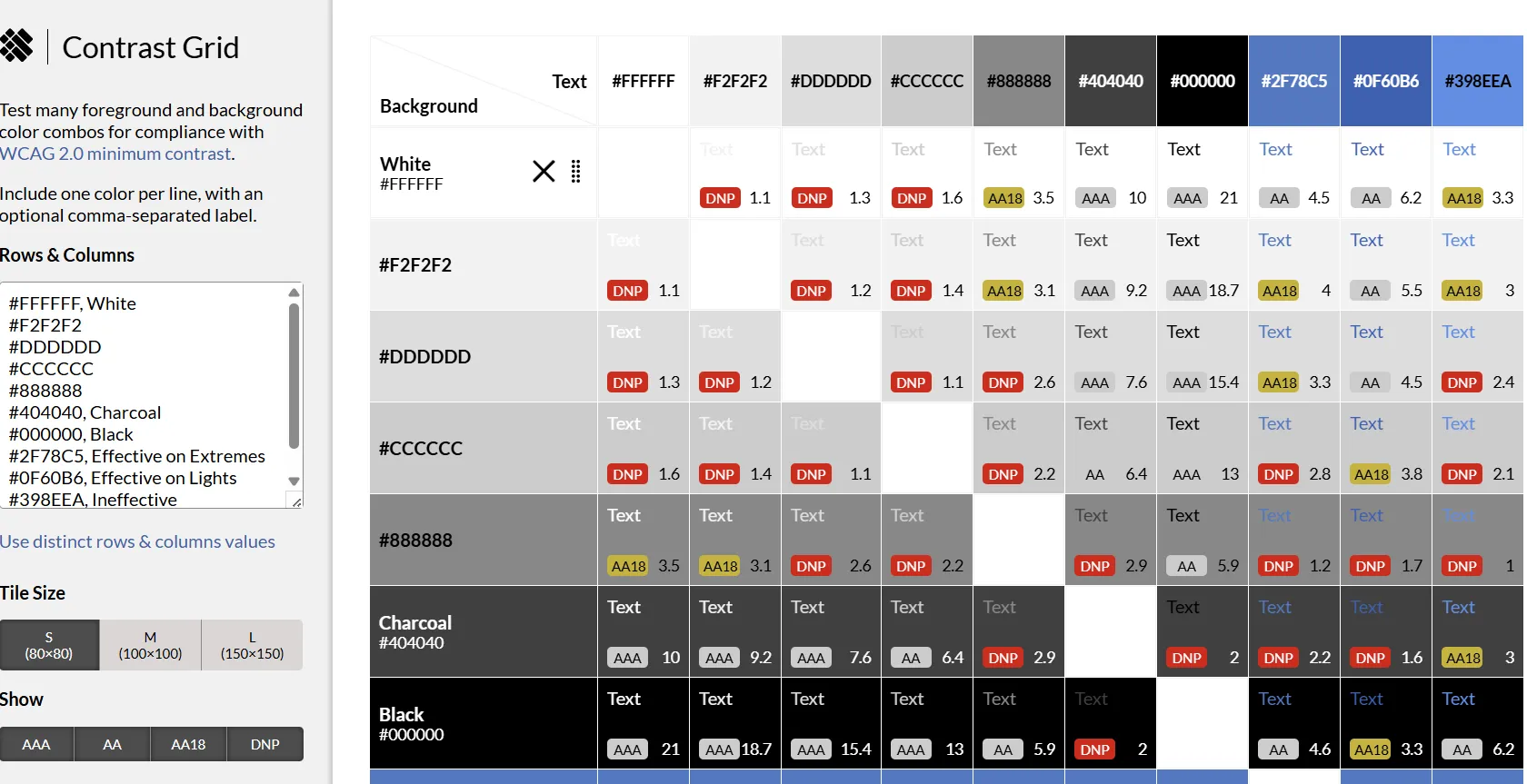Remove the White row with X icon
This screenshot has height=784, width=1527.
(544, 171)
